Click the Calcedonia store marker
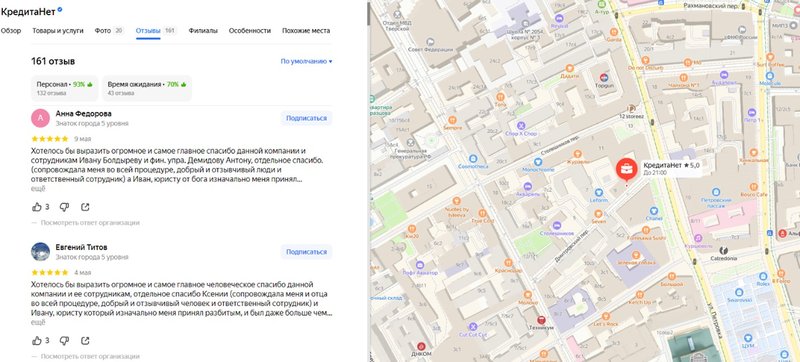 [723, 250]
